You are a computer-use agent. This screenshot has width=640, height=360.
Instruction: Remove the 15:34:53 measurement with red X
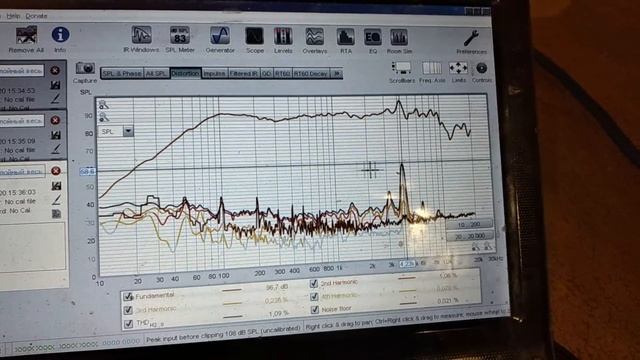pos(55,71)
